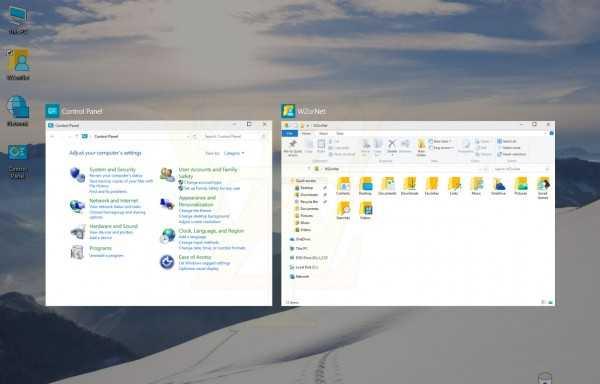Click the Hardware and Sound printer icon
The width and height of the screenshot is (600, 384).
tap(78, 231)
